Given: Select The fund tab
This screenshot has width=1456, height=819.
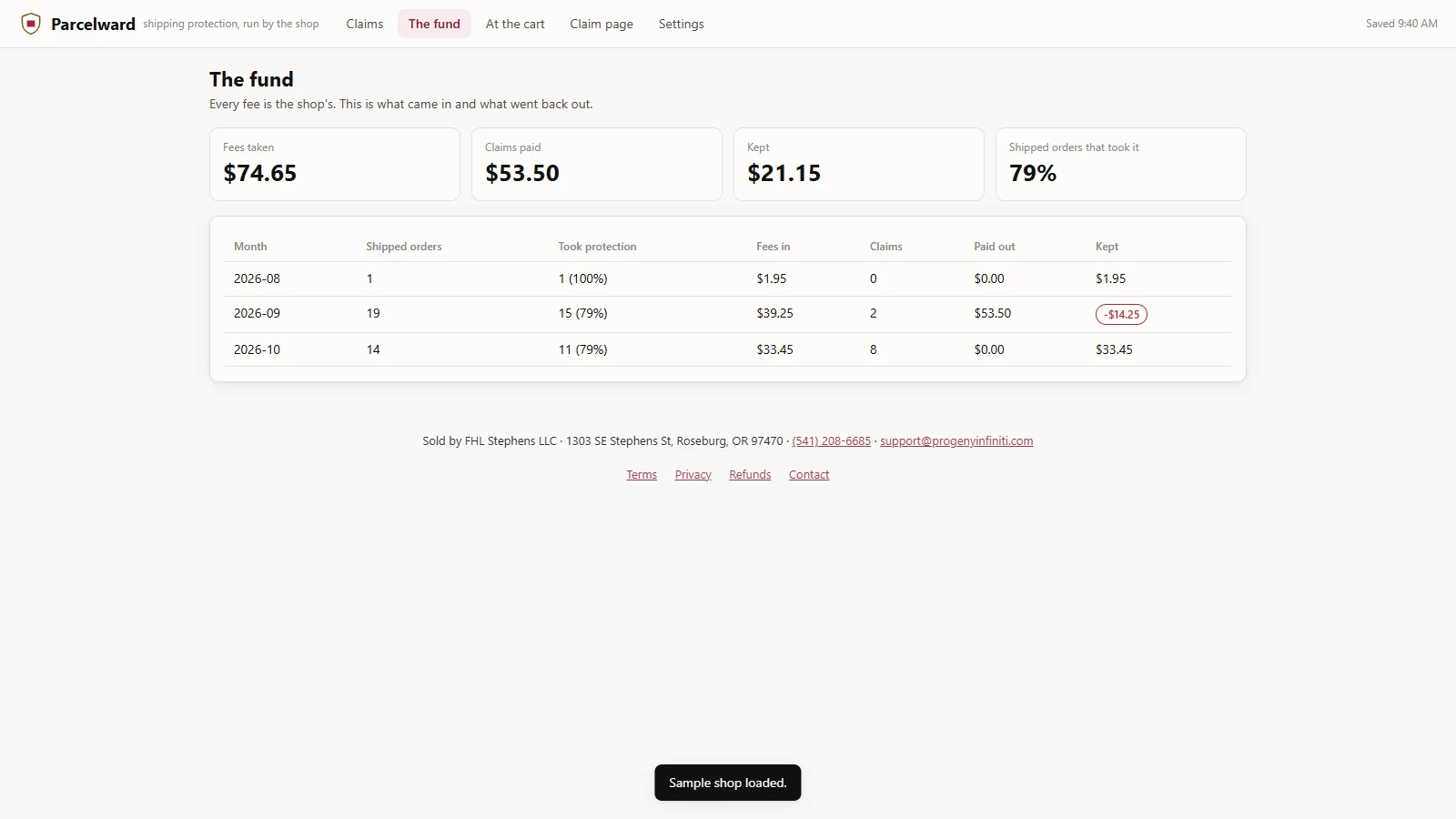Looking at the screenshot, I should 434,24.
